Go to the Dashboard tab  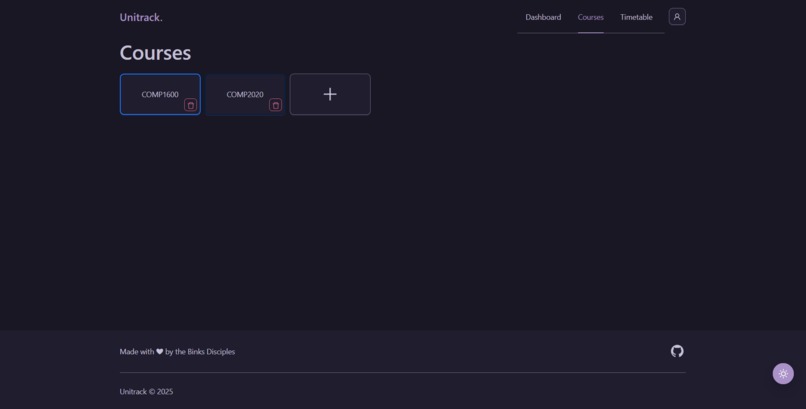coord(543,17)
